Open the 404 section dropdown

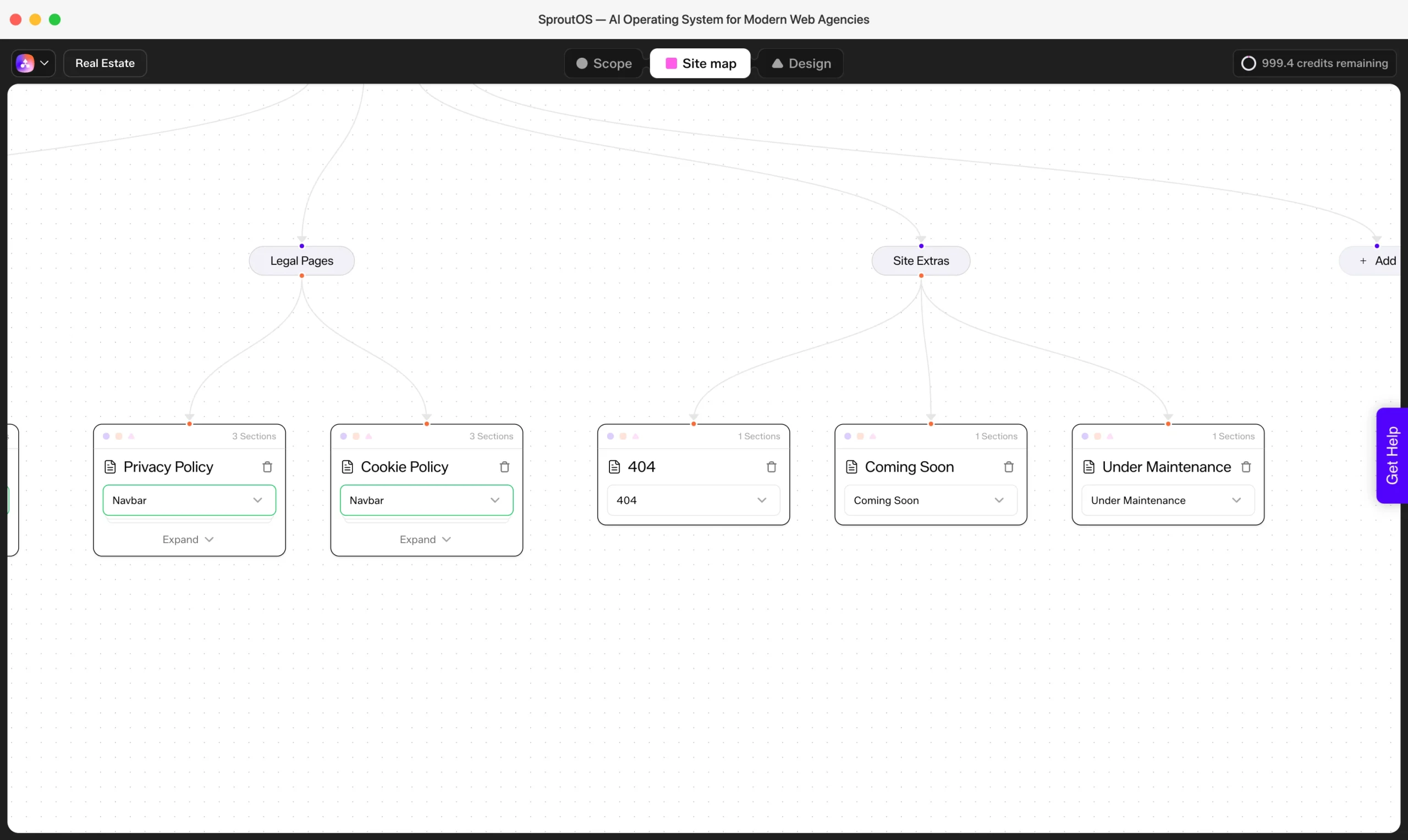pyautogui.click(x=693, y=500)
